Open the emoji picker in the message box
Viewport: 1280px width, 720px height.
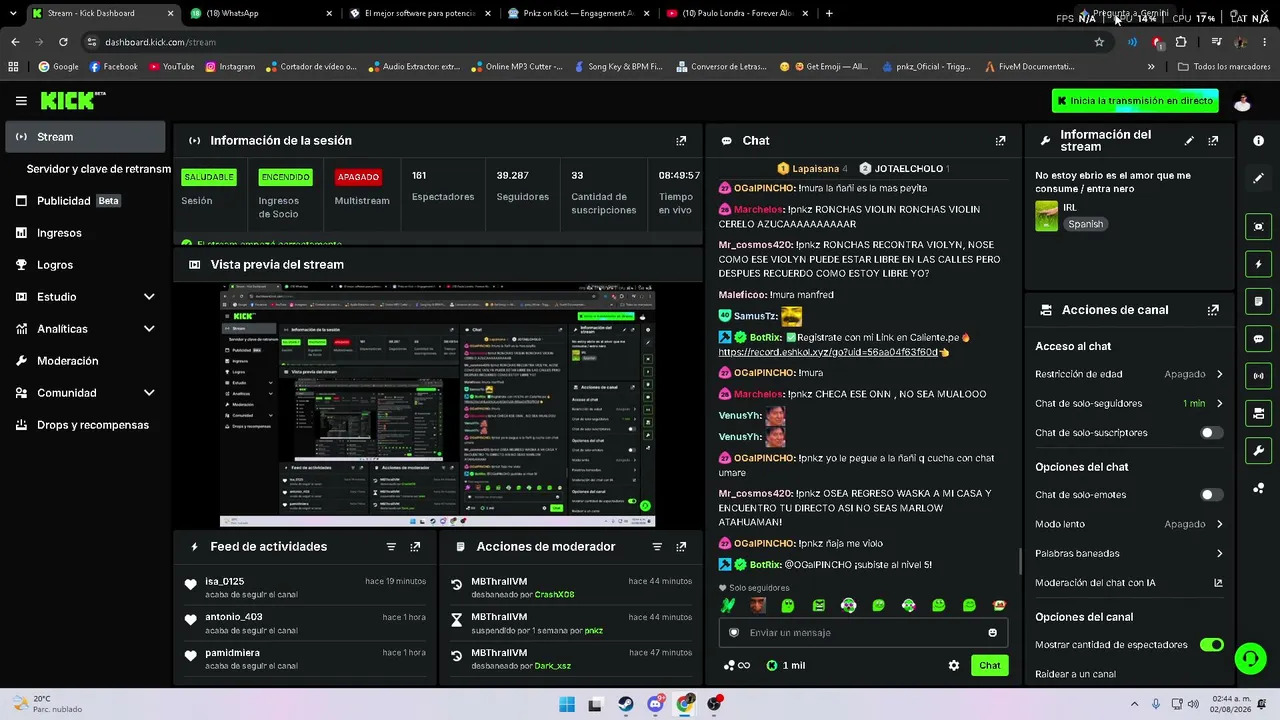[x=992, y=632]
